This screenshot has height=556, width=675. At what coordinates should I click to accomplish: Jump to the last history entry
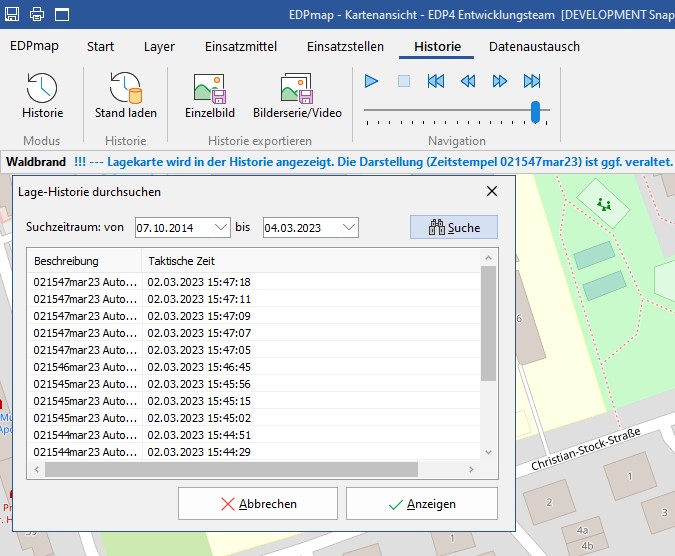532,81
